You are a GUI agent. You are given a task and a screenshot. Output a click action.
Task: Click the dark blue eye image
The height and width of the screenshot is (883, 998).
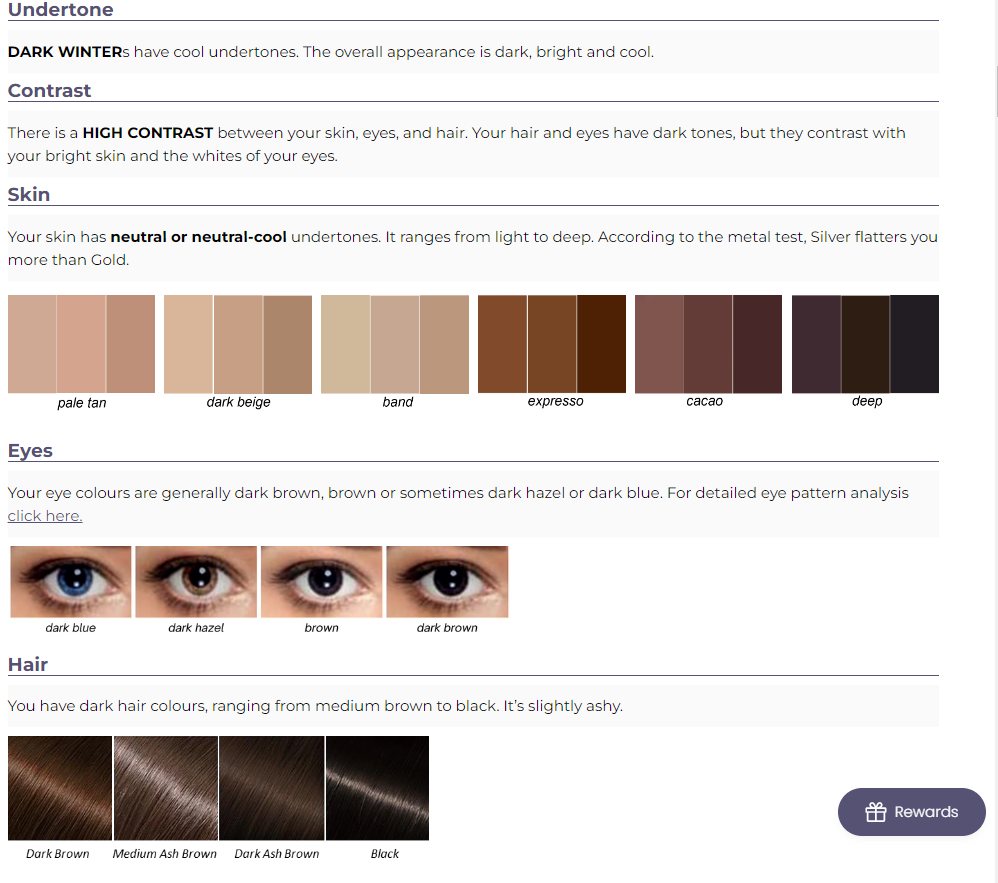click(71, 582)
